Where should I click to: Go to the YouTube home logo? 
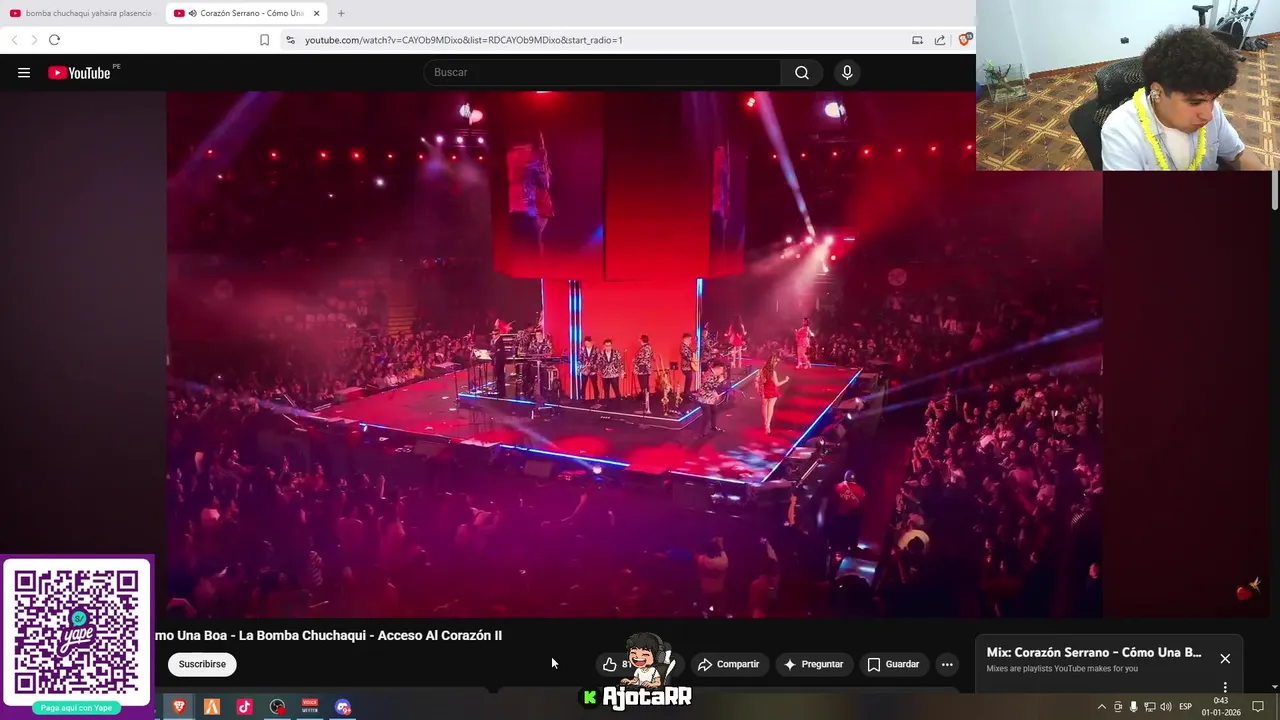pos(79,73)
